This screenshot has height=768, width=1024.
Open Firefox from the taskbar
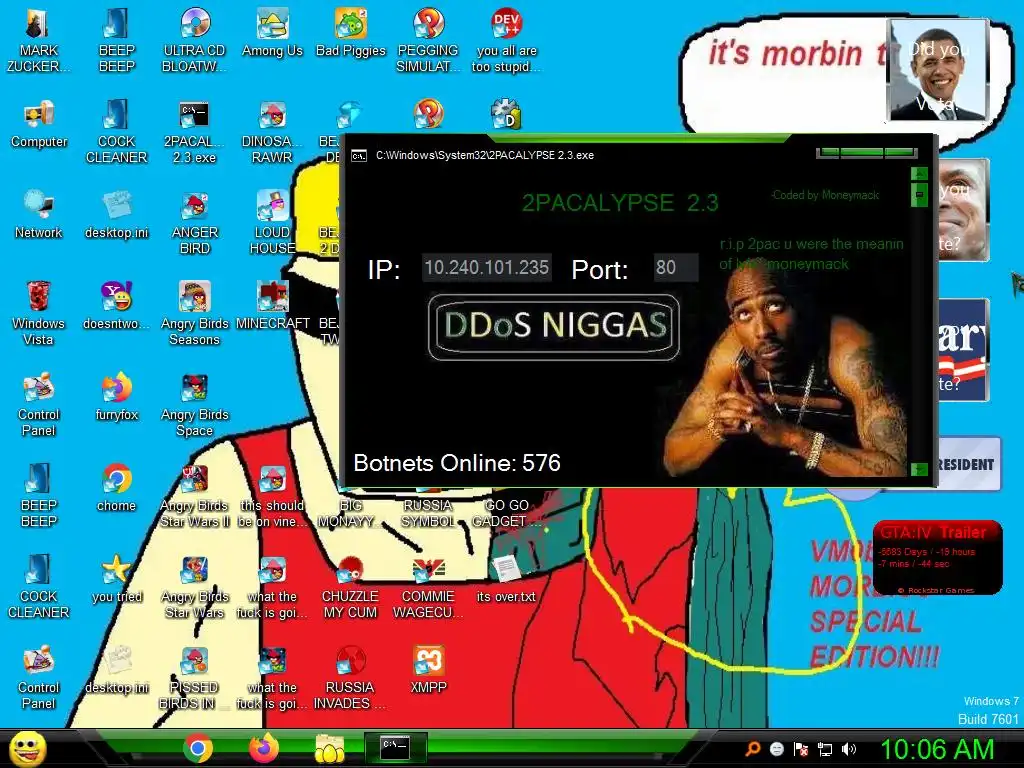[264, 748]
